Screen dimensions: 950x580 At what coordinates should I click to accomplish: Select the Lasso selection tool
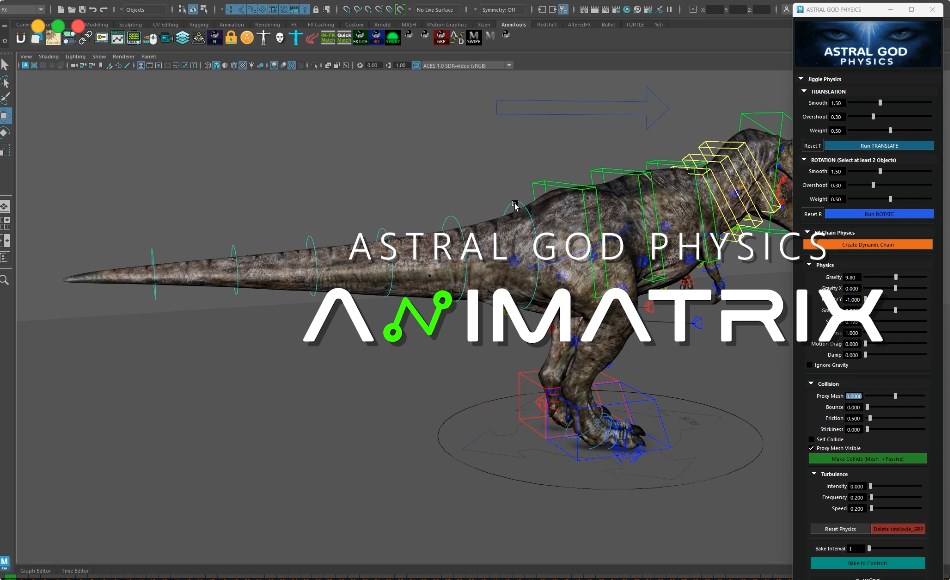coord(5,79)
